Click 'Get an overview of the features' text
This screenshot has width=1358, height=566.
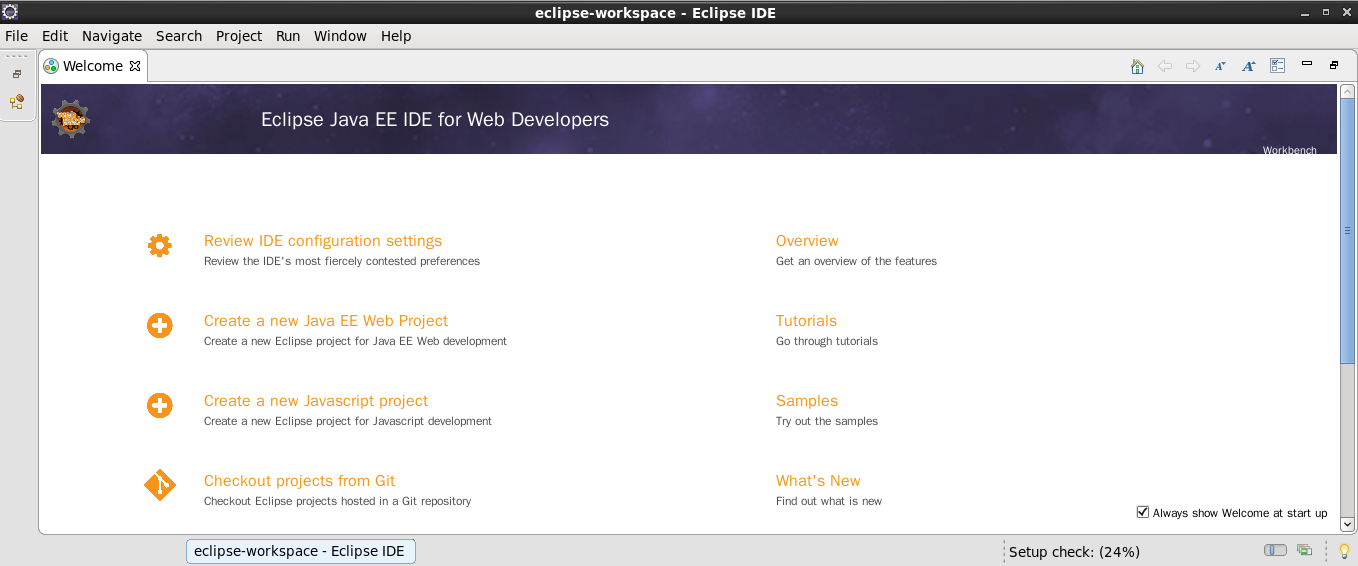point(856,261)
